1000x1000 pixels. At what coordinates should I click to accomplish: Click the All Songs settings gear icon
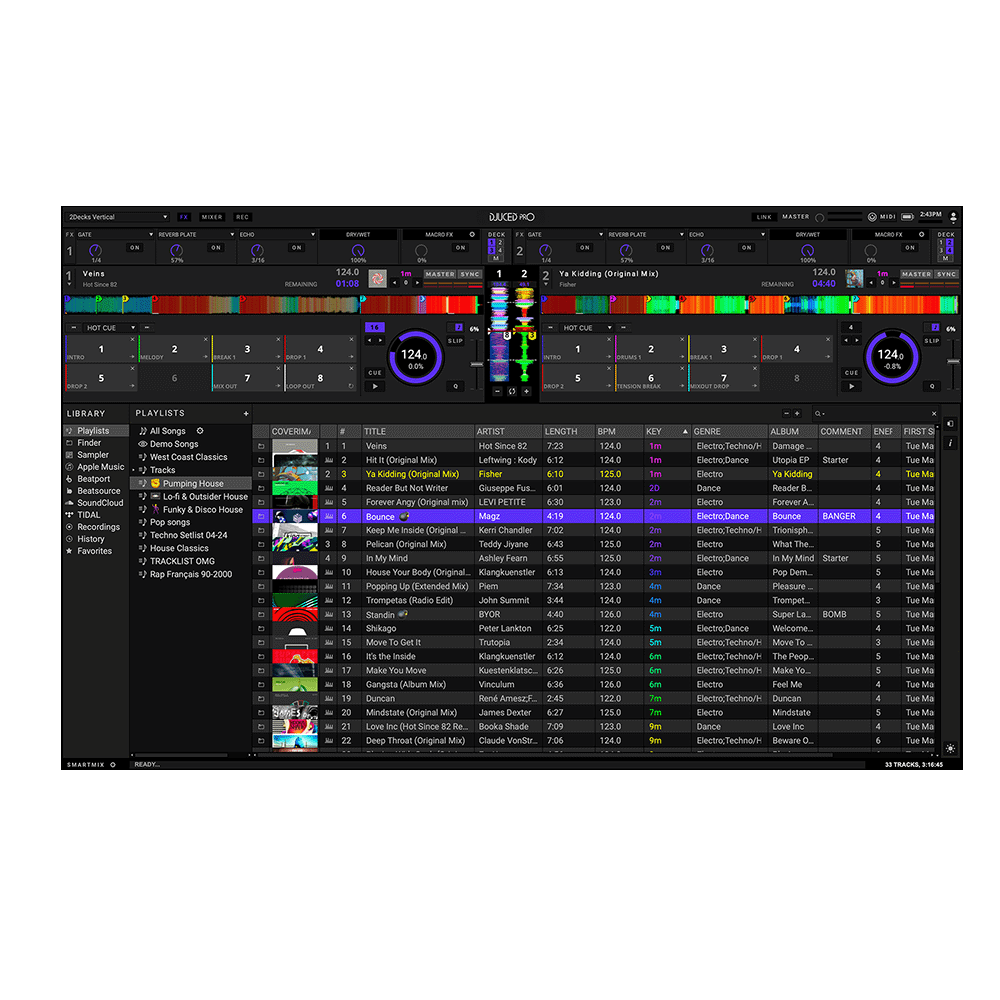point(200,431)
